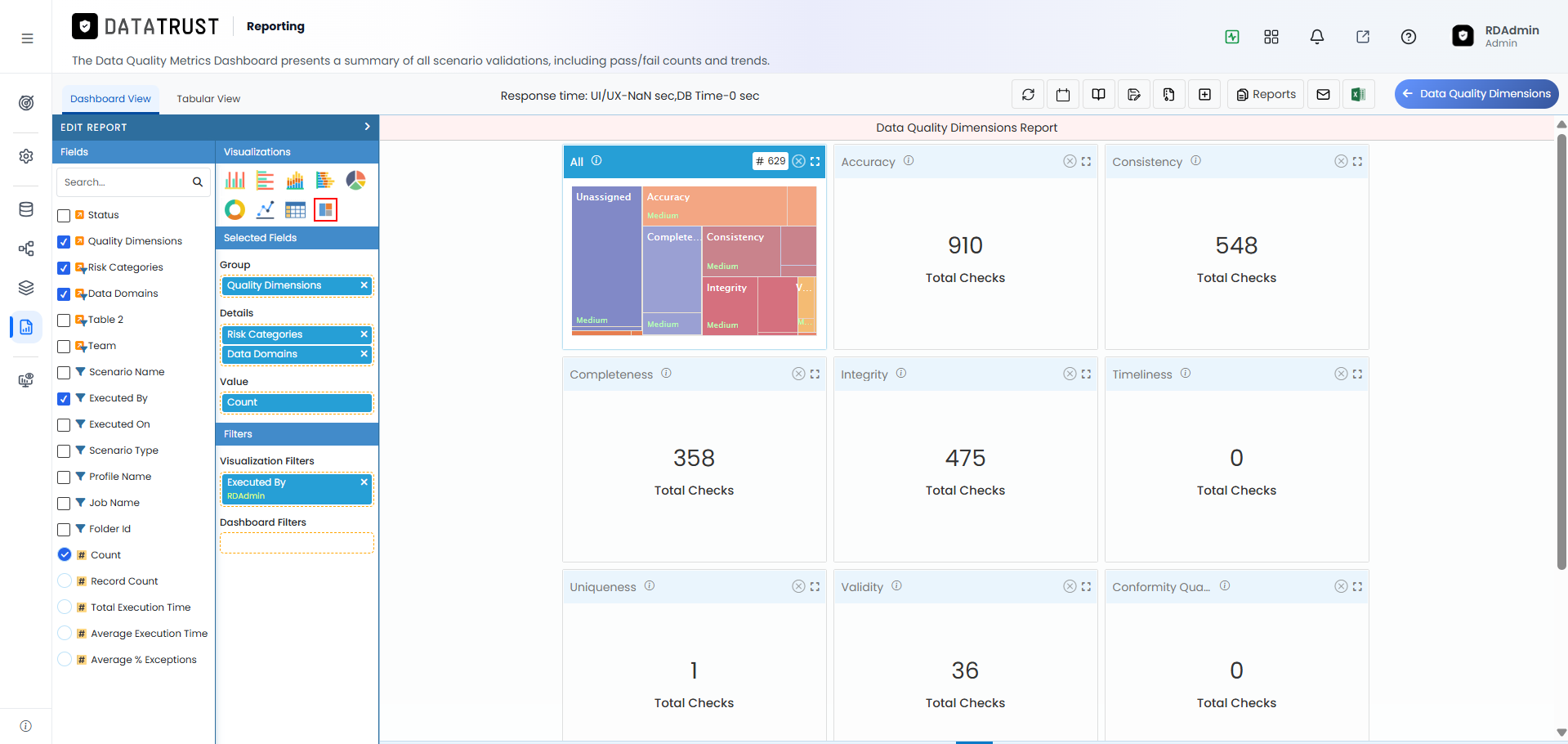Image resolution: width=1568 pixels, height=744 pixels.
Task: Open the target icon in left sidebar
Action: coord(26,103)
